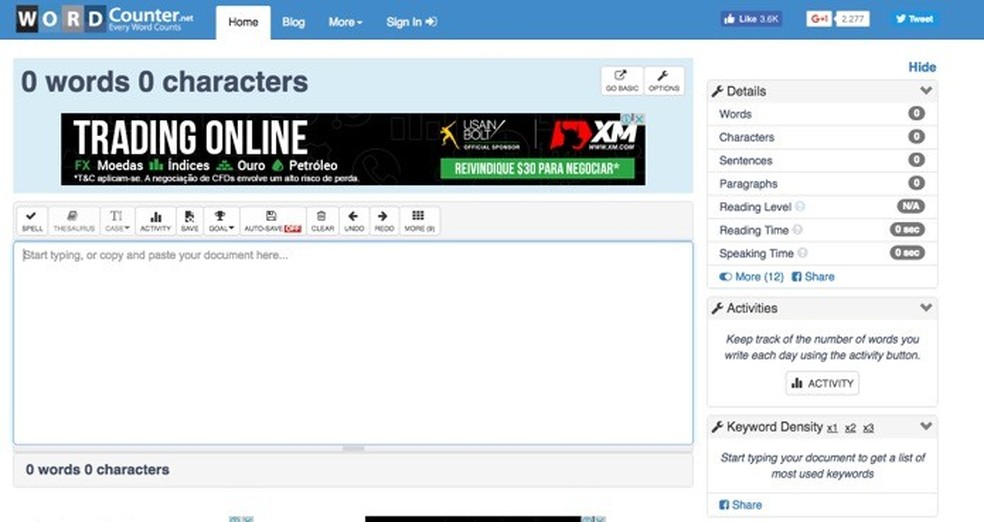Click the Words row in Details
Viewport: 984px width, 522px height.
[822, 114]
